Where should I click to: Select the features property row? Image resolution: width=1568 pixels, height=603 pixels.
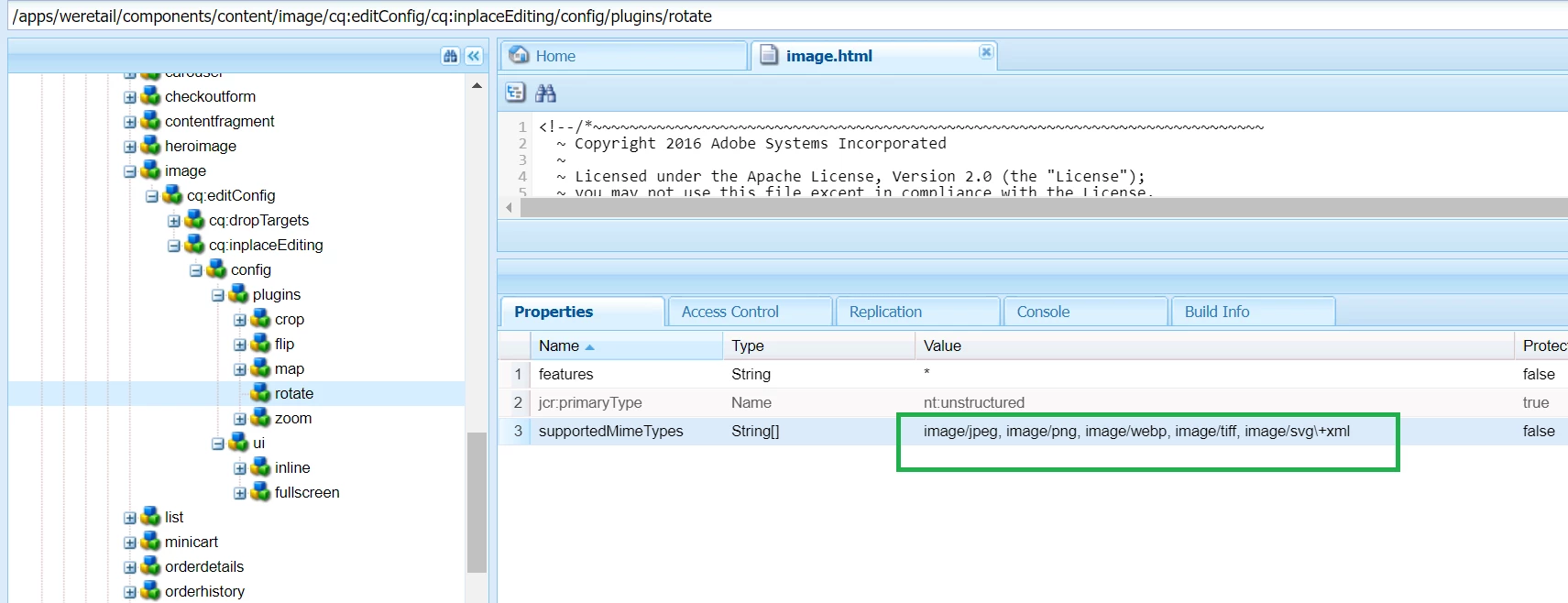(x=1033, y=374)
